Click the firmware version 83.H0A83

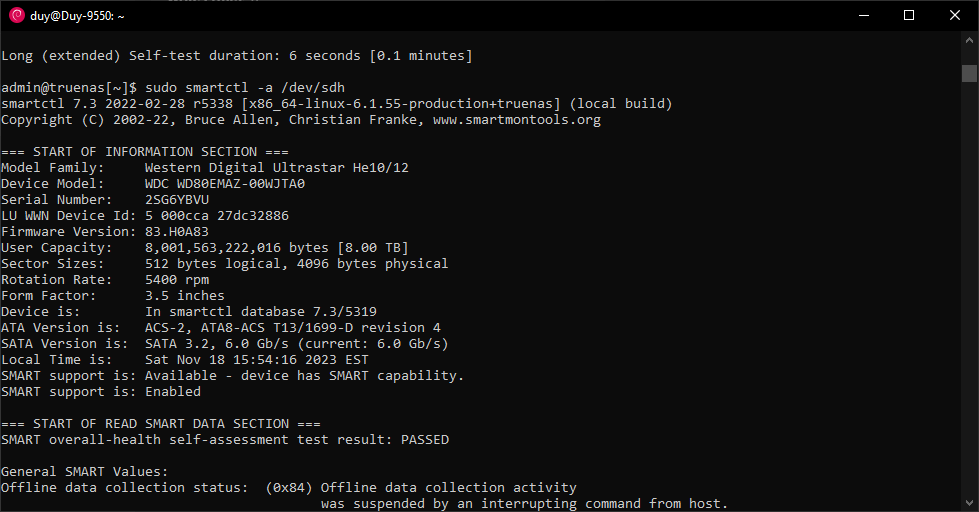[177, 232]
